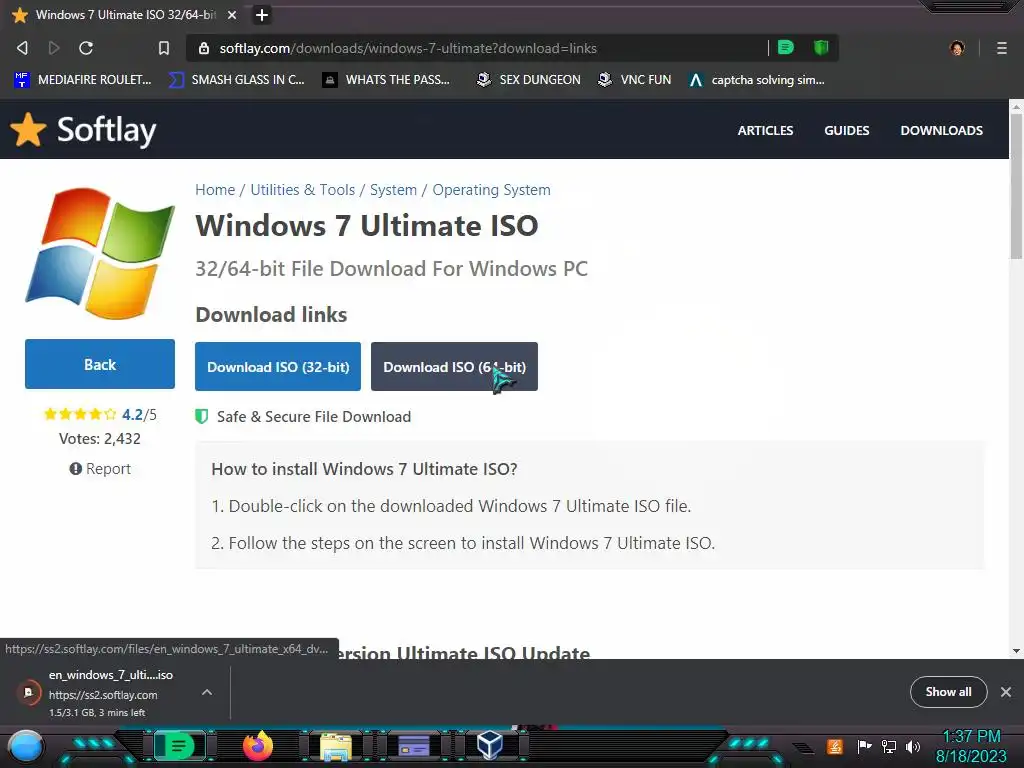The width and height of the screenshot is (1024, 768).
Task: Open the ARTICLES menu item
Action: coord(765,130)
